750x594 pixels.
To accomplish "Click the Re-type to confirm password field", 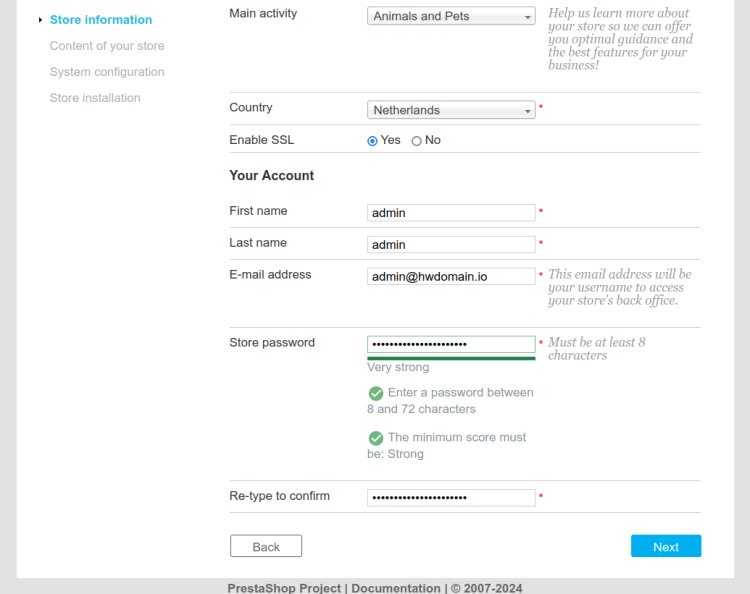I will tap(451, 498).
